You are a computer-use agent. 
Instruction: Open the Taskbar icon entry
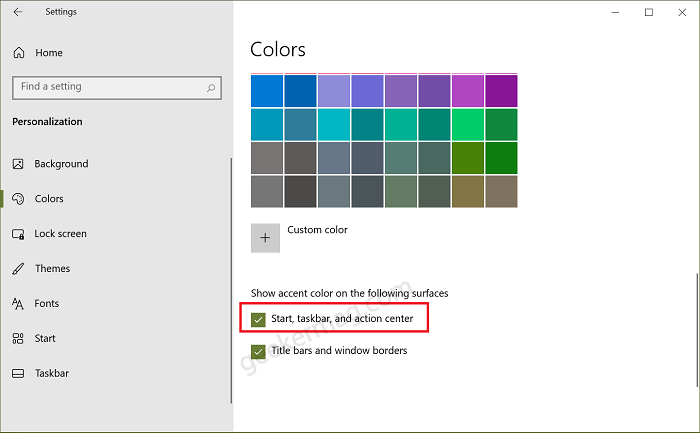(18, 373)
